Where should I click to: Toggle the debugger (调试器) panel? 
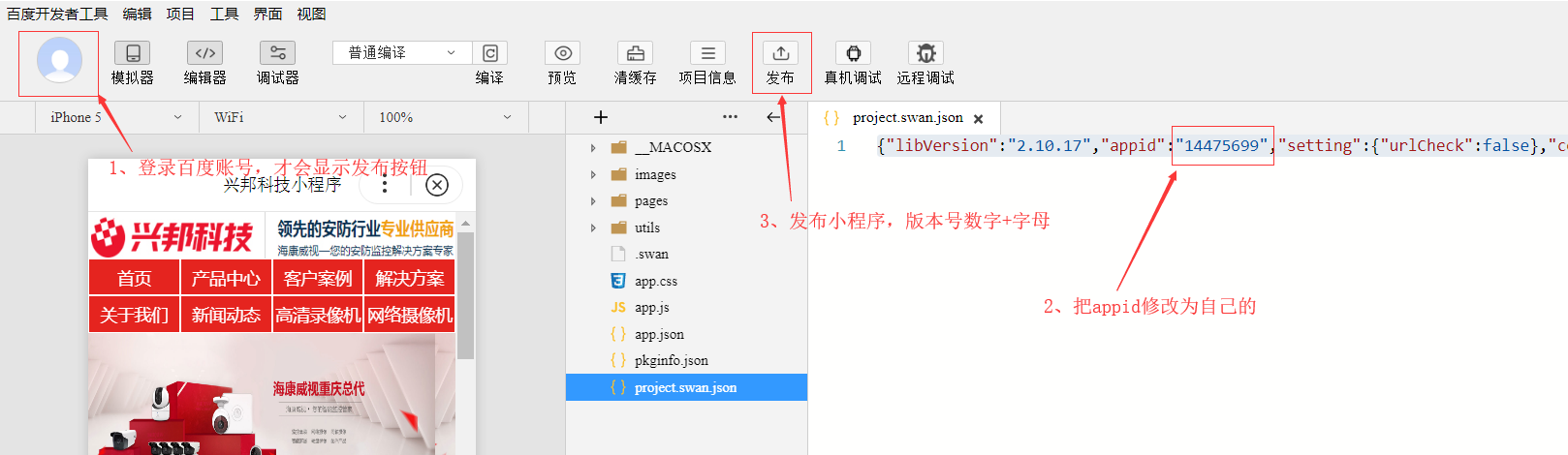[277, 53]
